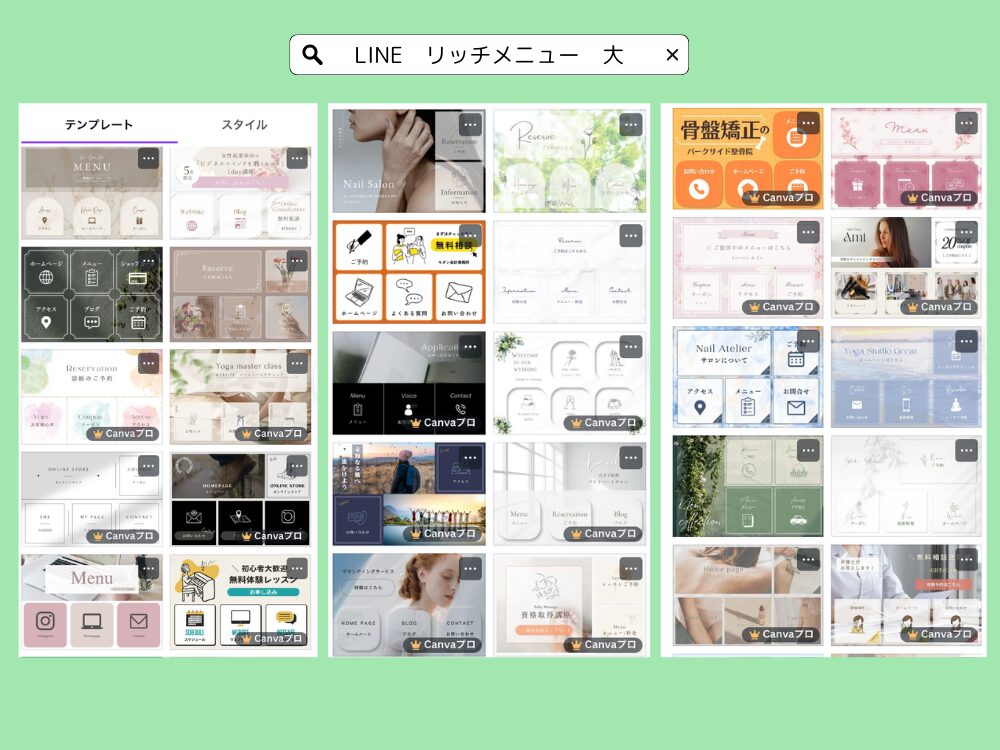This screenshot has width=1000, height=750.
Task: Click the three dots on Yoga master class template
Action: [x=297, y=363]
